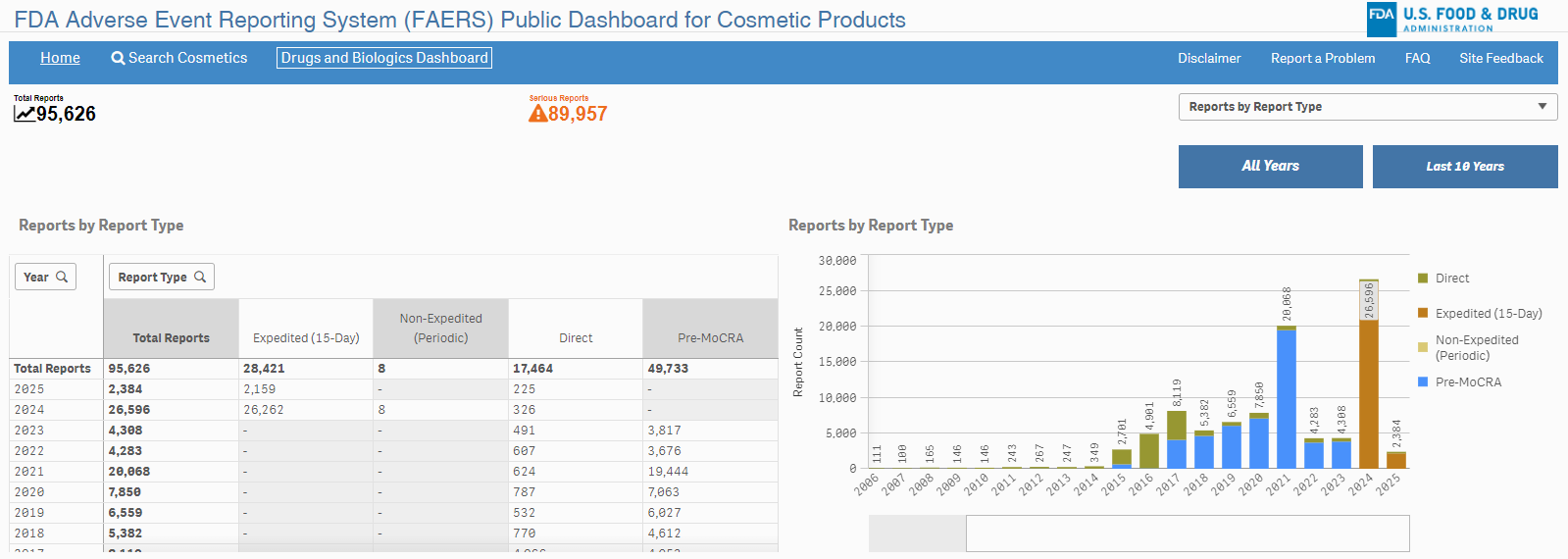This screenshot has width=1568, height=559.
Task: Click the Year search magnifier icon
Action: (x=62, y=277)
